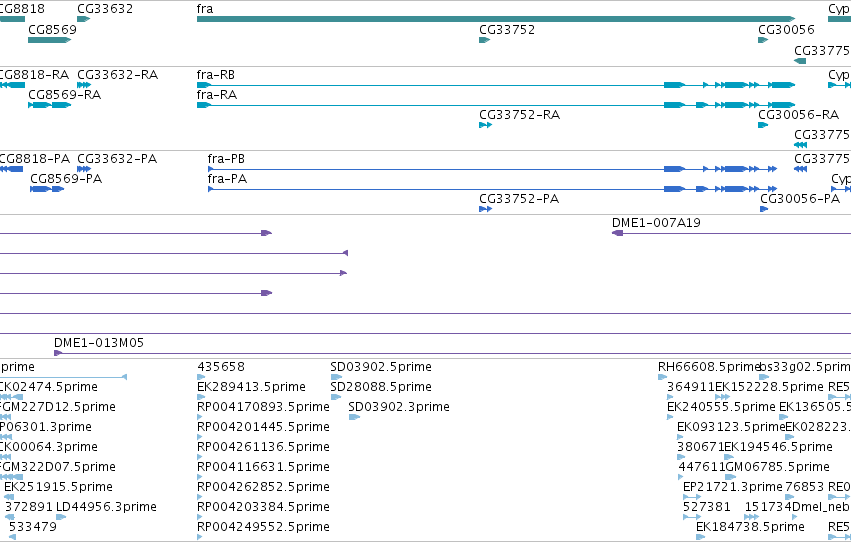Select the fra-RB transcript label
851x542 pixels.
[215, 75]
